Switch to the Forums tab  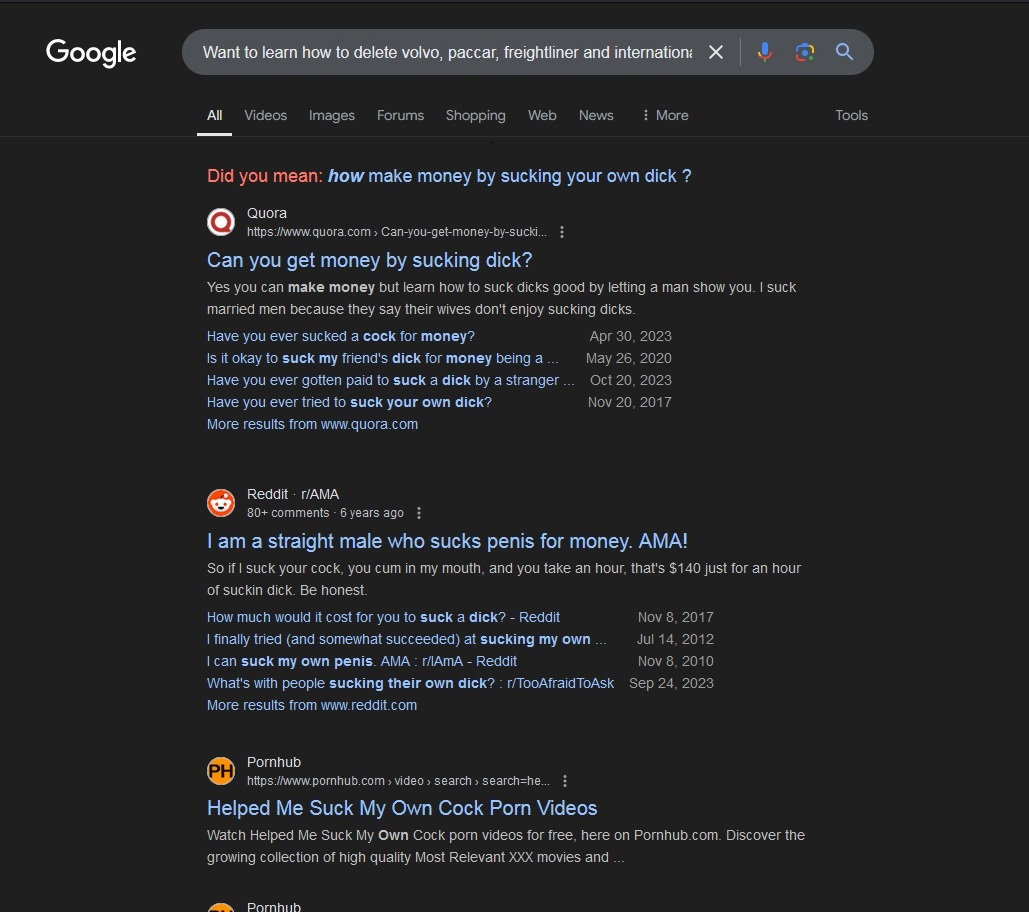[x=400, y=115]
